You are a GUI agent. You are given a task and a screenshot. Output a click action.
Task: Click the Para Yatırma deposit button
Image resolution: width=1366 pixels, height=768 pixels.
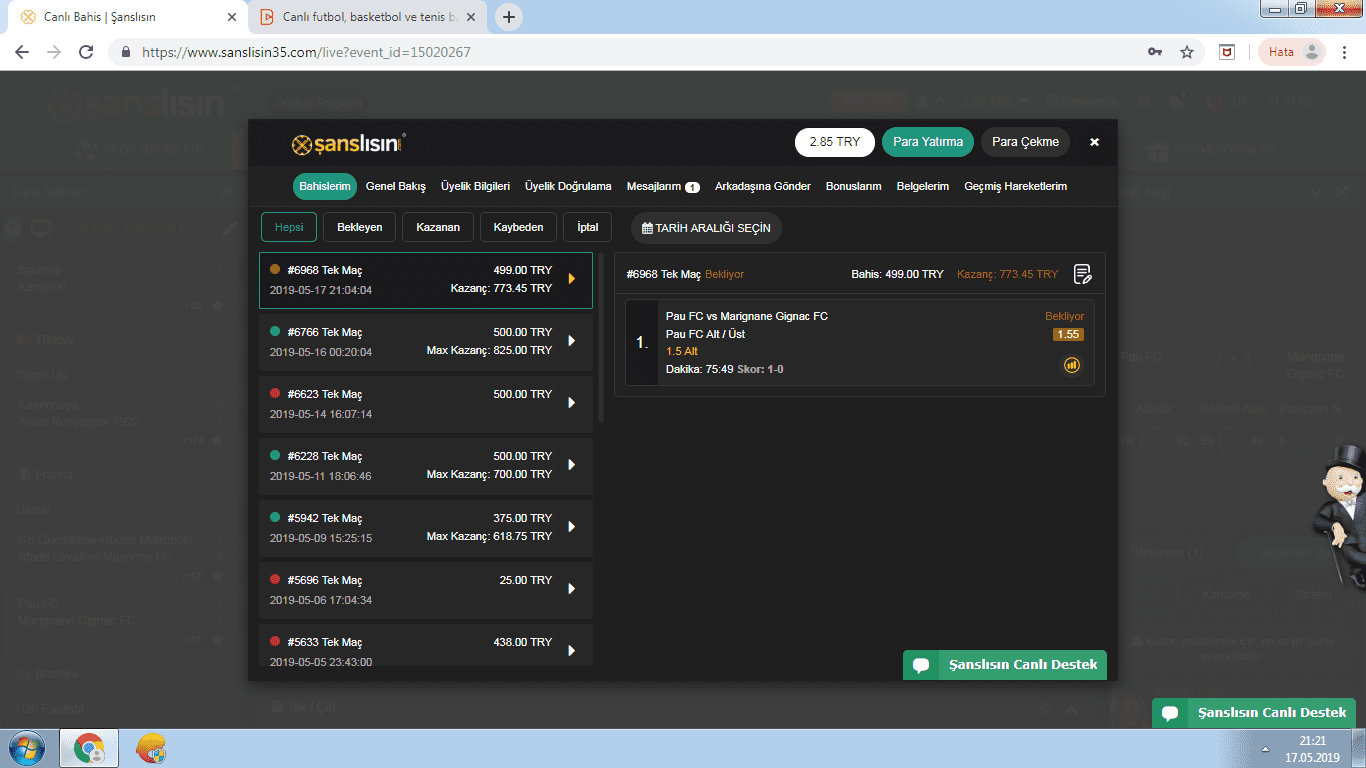[x=928, y=142]
